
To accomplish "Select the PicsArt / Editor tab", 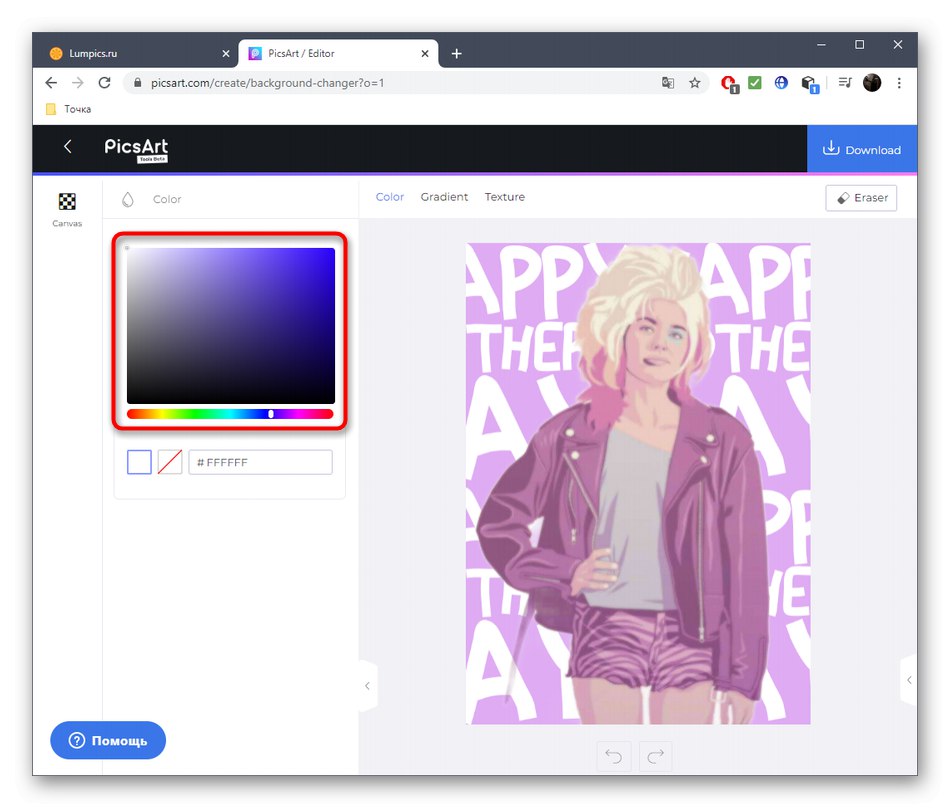I will pos(338,54).
